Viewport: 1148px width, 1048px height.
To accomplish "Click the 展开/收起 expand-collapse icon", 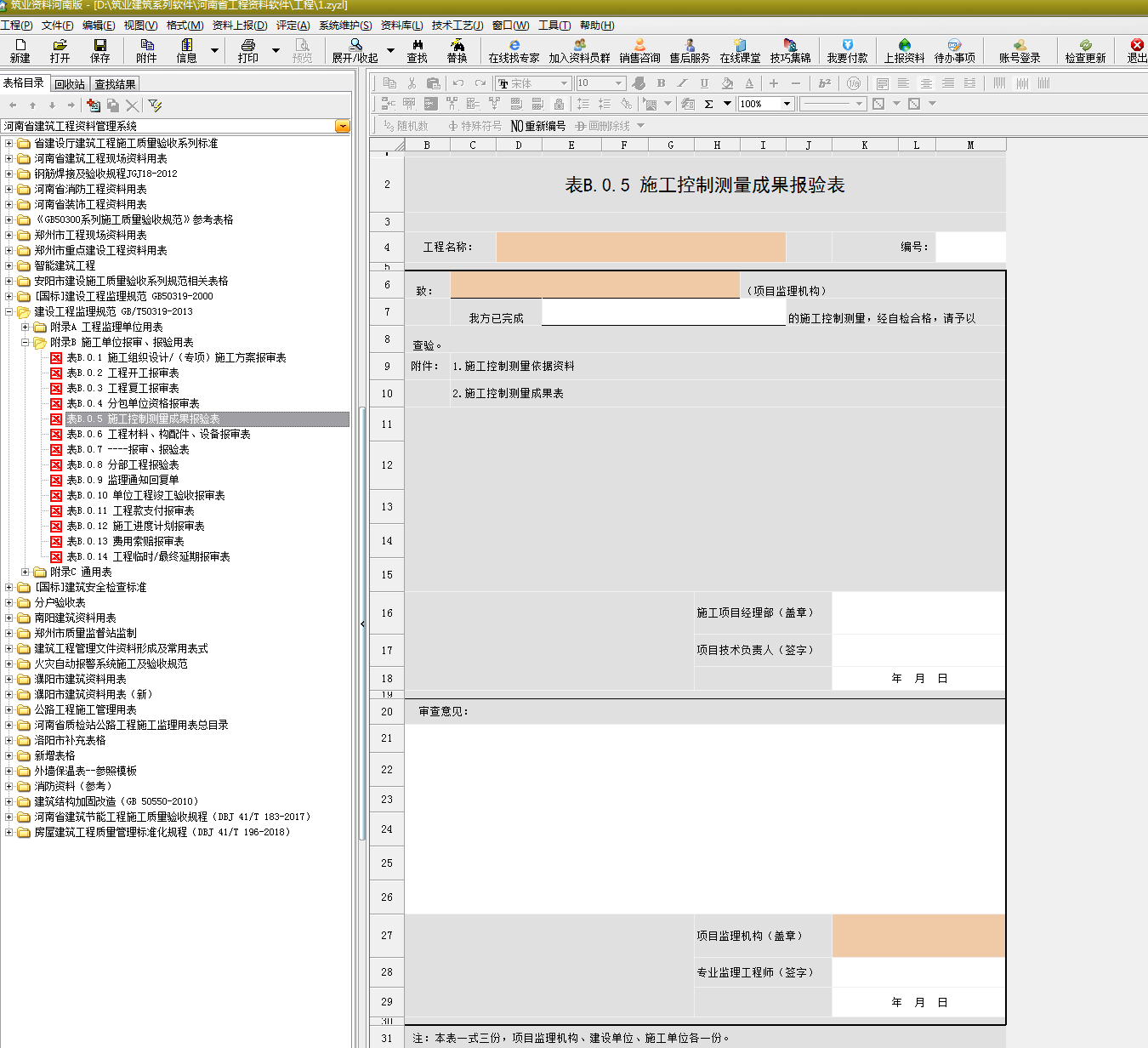I will click(x=355, y=50).
